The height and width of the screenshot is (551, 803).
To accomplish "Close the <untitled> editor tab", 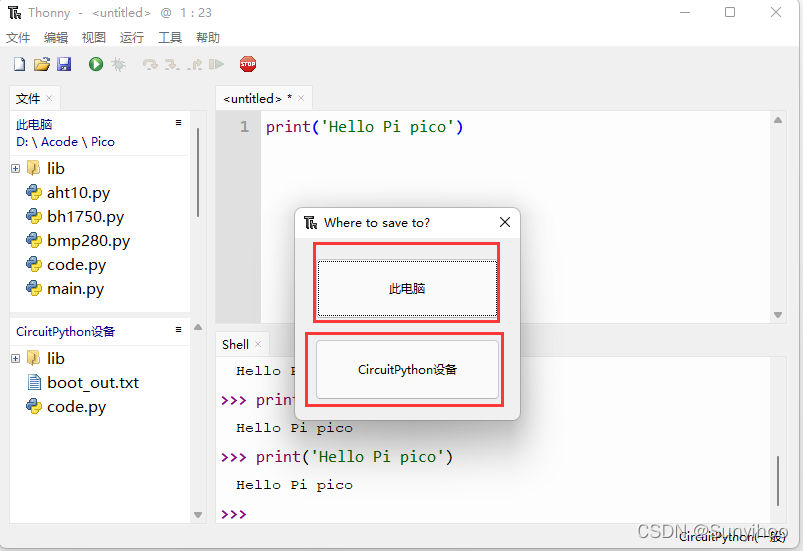I will (x=301, y=98).
